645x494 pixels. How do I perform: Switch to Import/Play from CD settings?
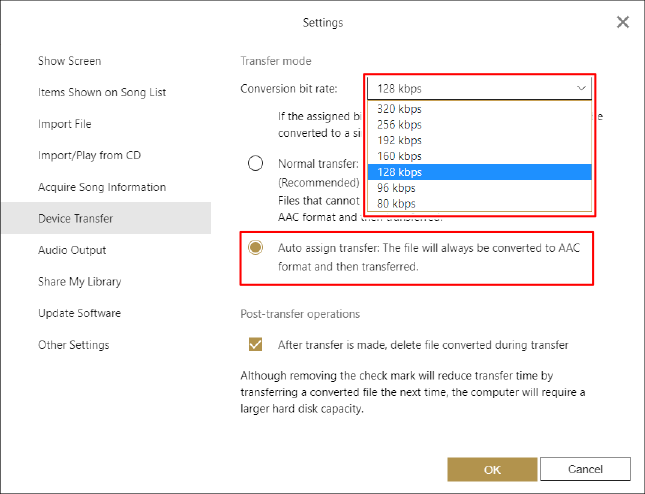click(x=88, y=155)
